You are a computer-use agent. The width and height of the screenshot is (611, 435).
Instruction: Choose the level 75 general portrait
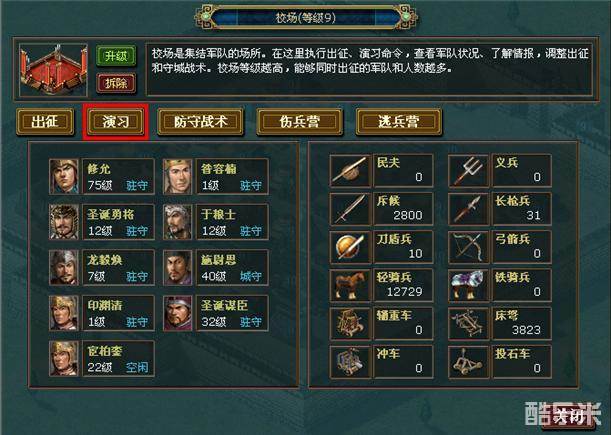click(64, 177)
